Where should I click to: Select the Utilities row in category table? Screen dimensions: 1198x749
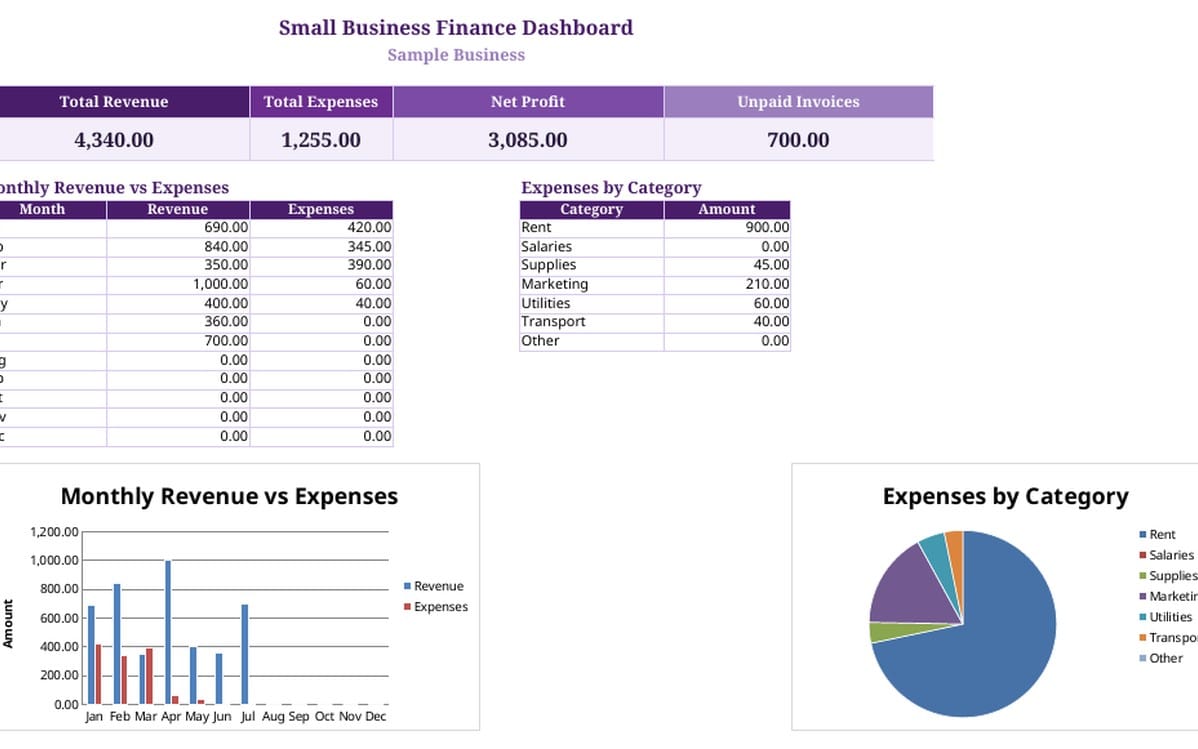(x=655, y=303)
